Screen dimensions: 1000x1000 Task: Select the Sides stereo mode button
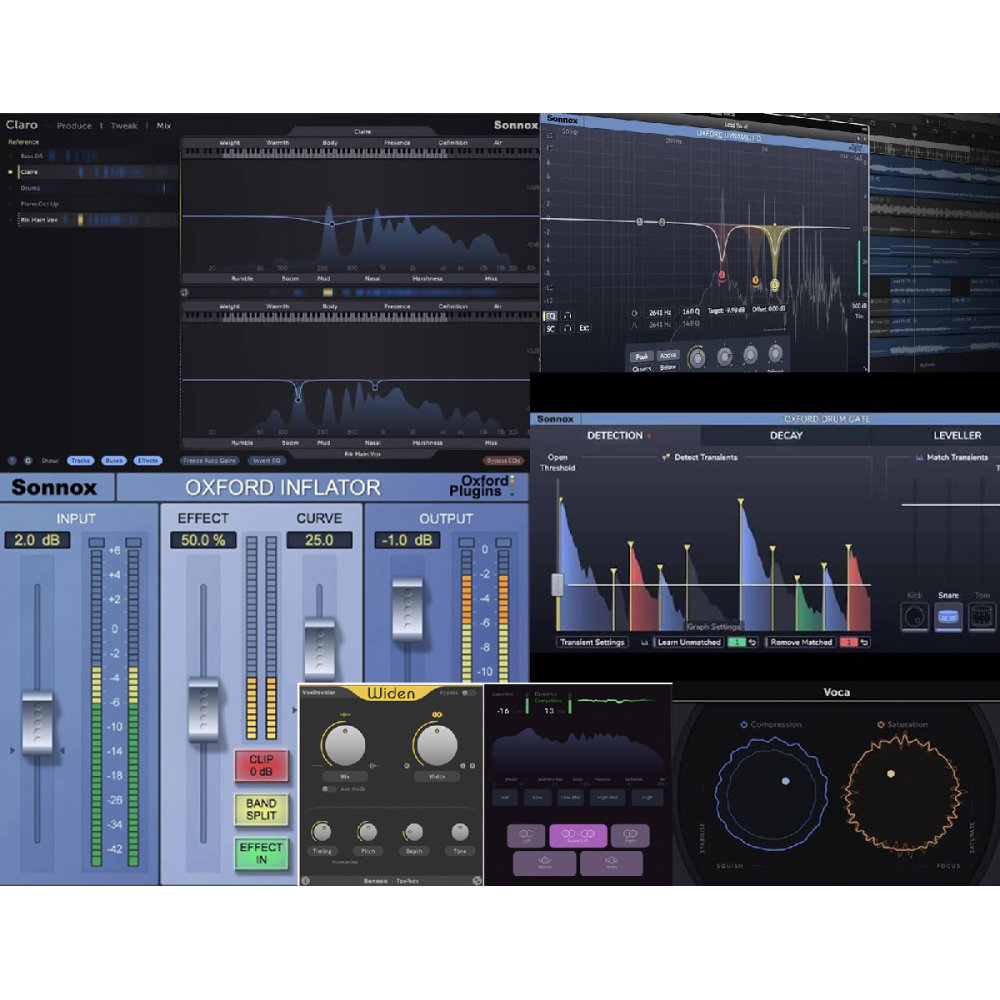pos(611,863)
